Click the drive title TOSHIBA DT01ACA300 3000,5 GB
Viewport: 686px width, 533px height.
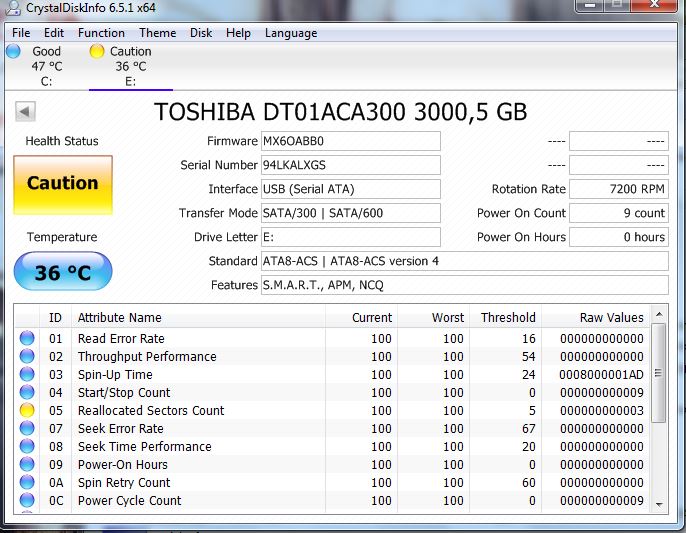click(x=340, y=112)
